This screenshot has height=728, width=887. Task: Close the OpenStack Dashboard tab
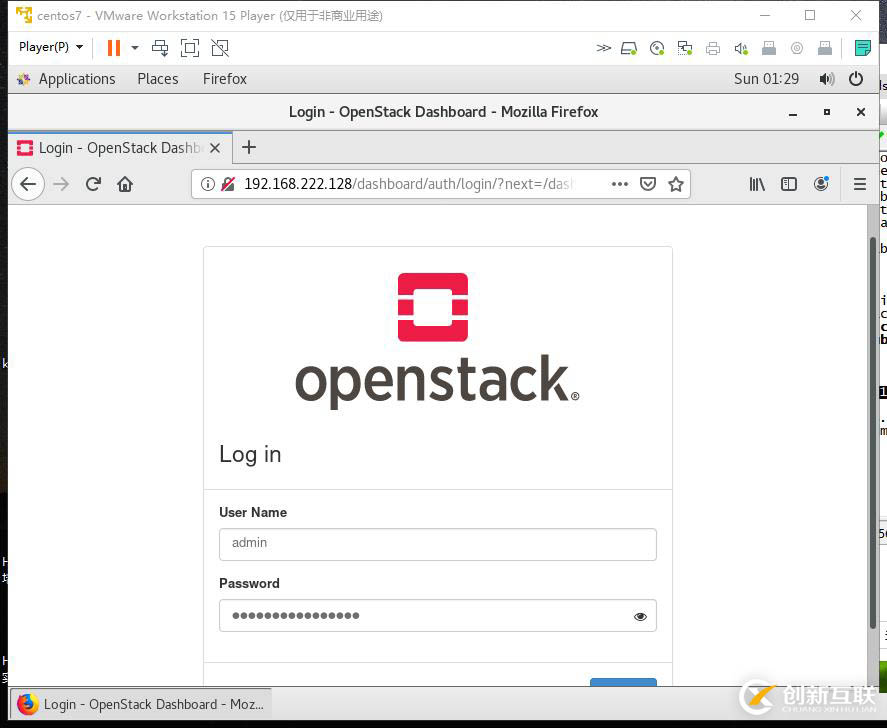tap(215, 148)
